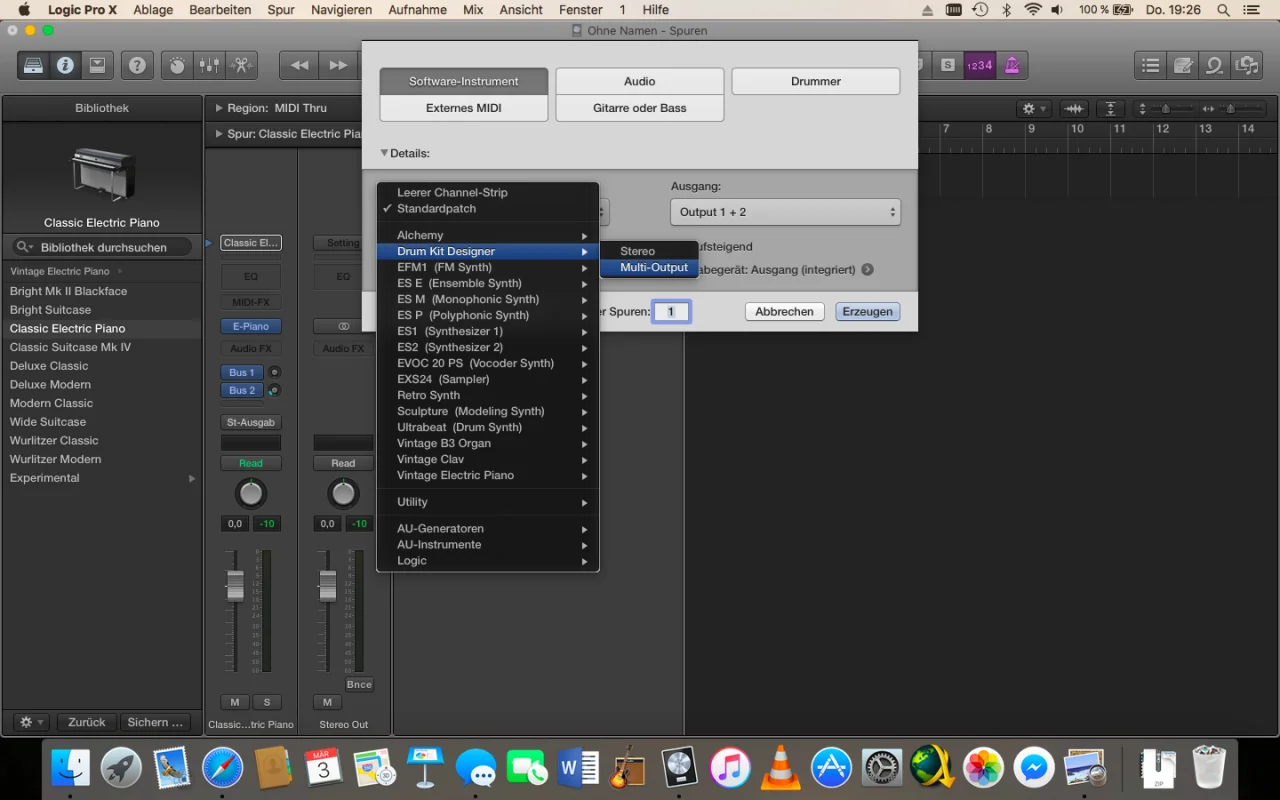1280x800 pixels.
Task: Toggle the count-in 1234 button
Action: (x=979, y=65)
